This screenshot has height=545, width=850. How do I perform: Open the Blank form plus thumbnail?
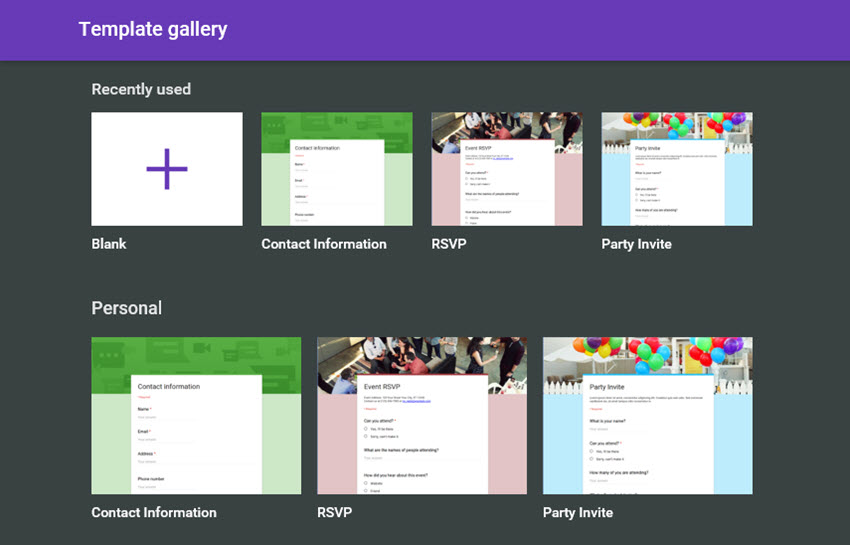click(167, 169)
